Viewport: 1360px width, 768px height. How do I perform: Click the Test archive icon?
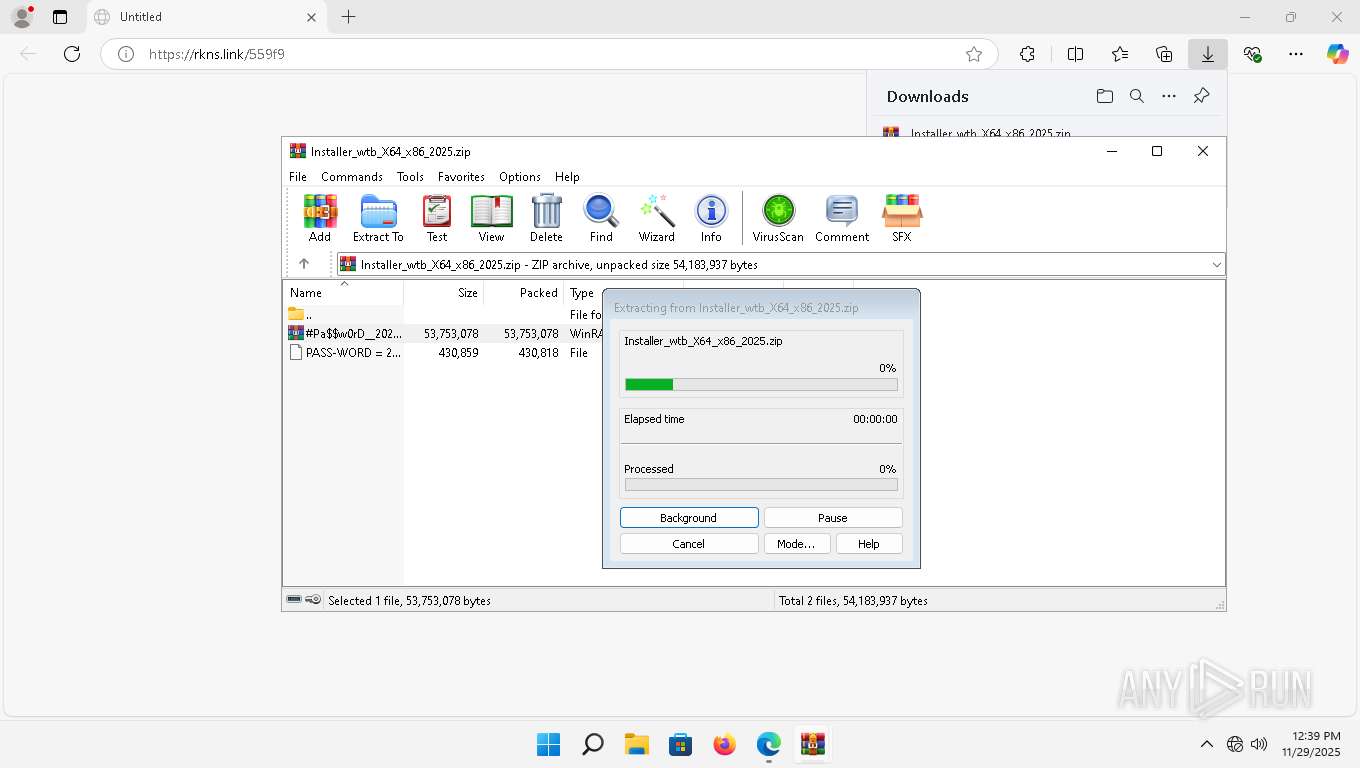coord(437,218)
